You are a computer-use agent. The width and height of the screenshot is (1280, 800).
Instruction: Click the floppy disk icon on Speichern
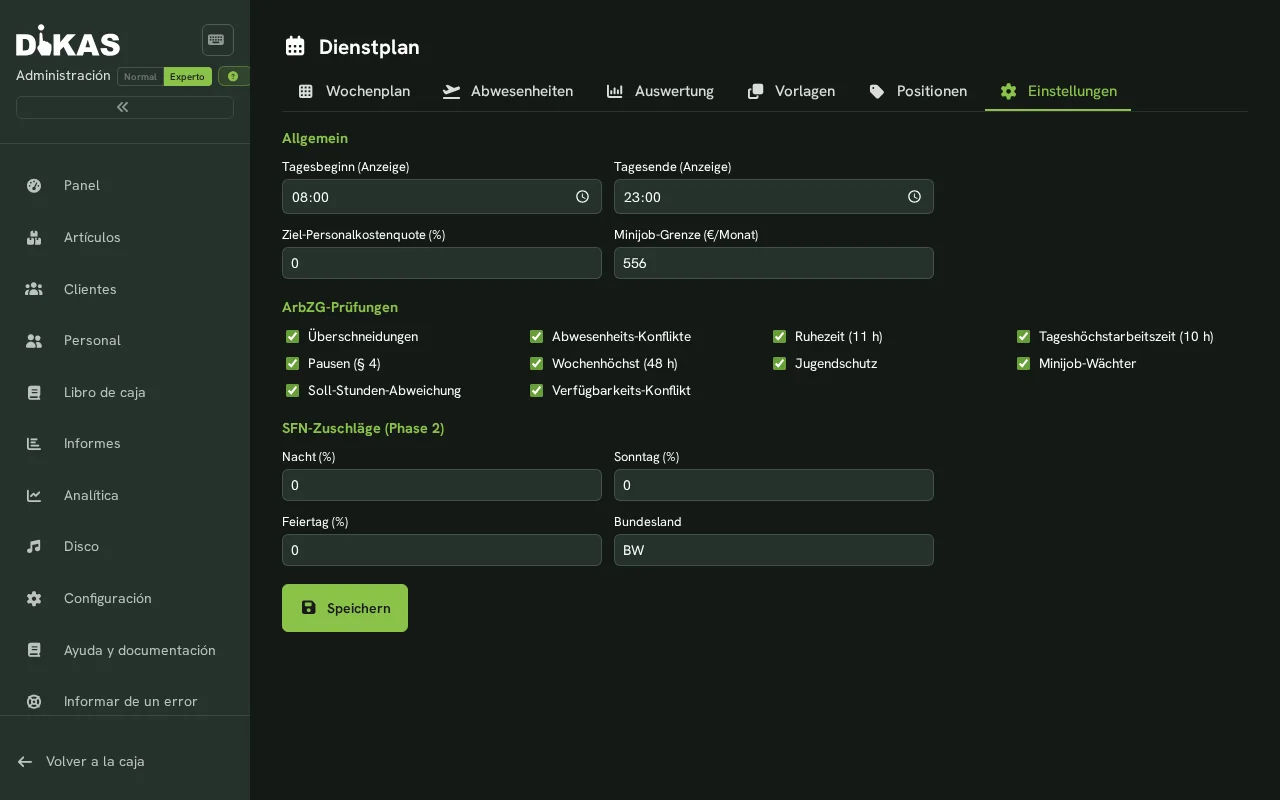(x=309, y=607)
